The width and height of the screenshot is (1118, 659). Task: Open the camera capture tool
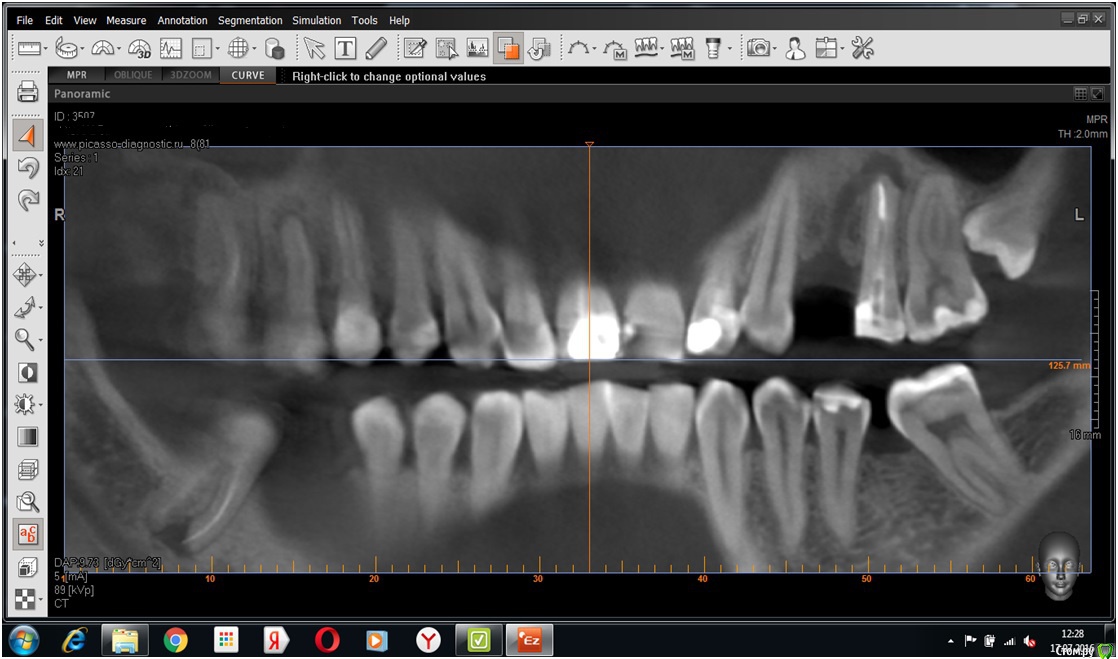759,48
